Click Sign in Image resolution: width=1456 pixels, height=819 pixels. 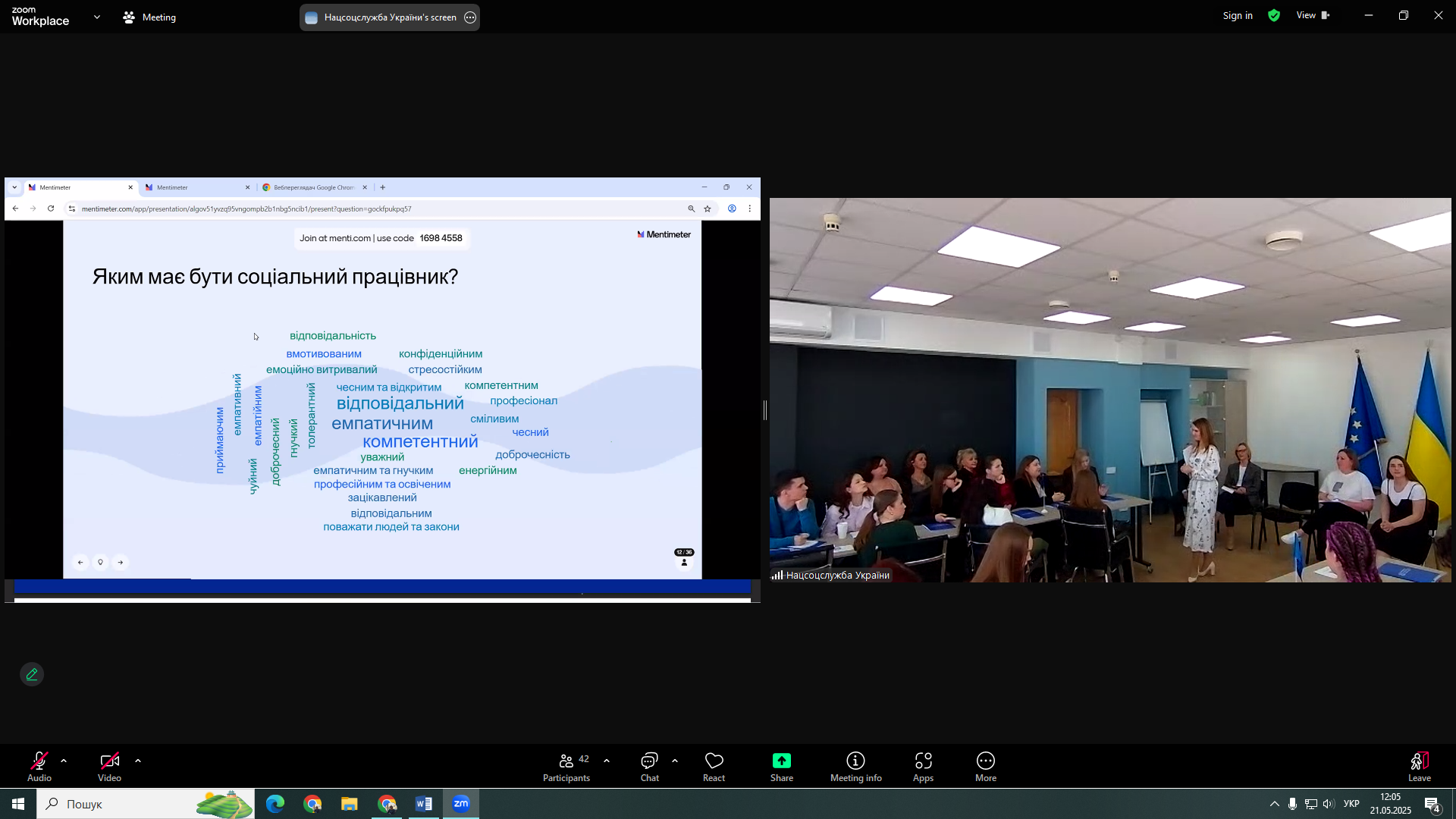click(x=1238, y=16)
